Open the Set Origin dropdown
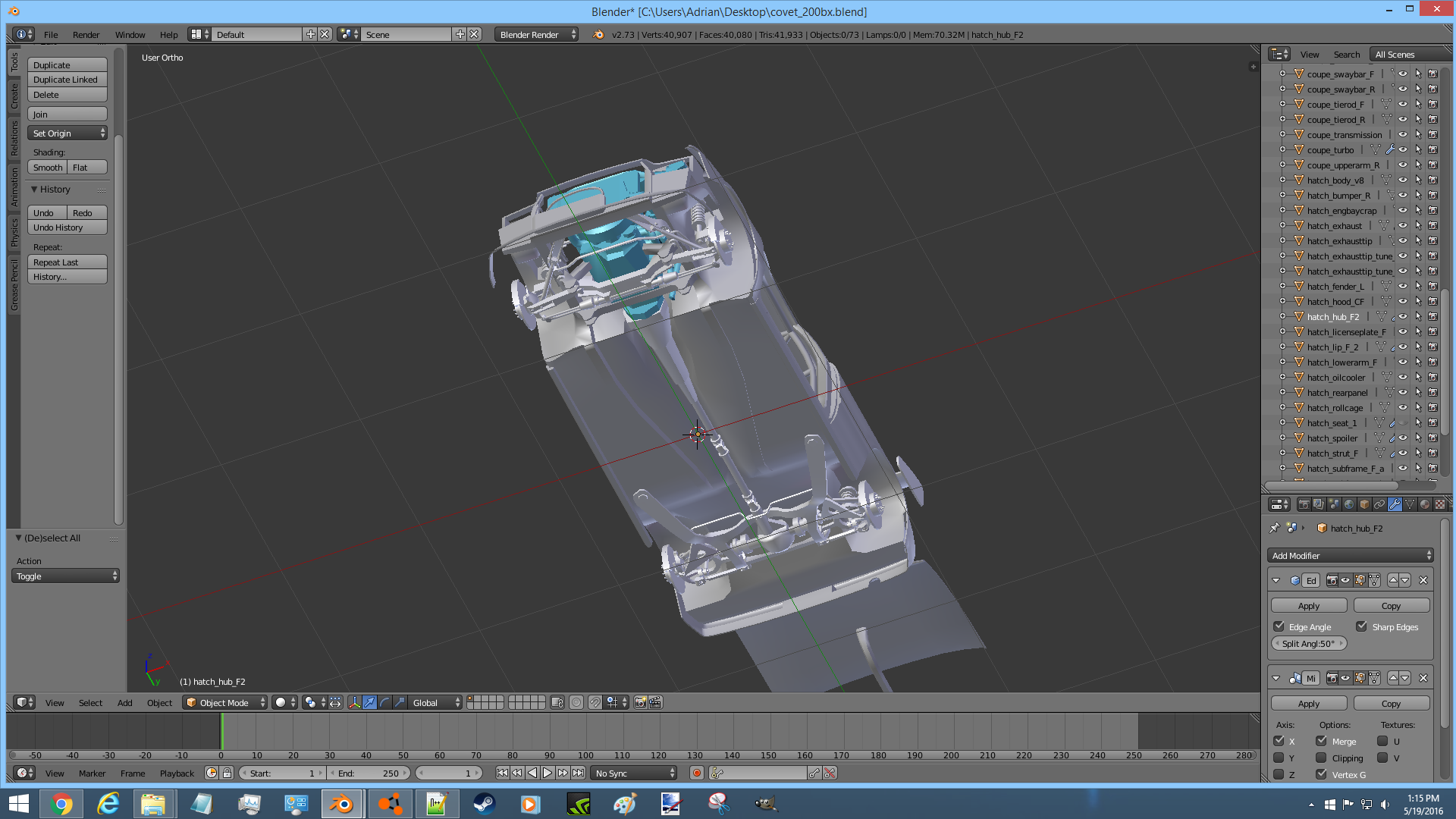 tap(67, 133)
